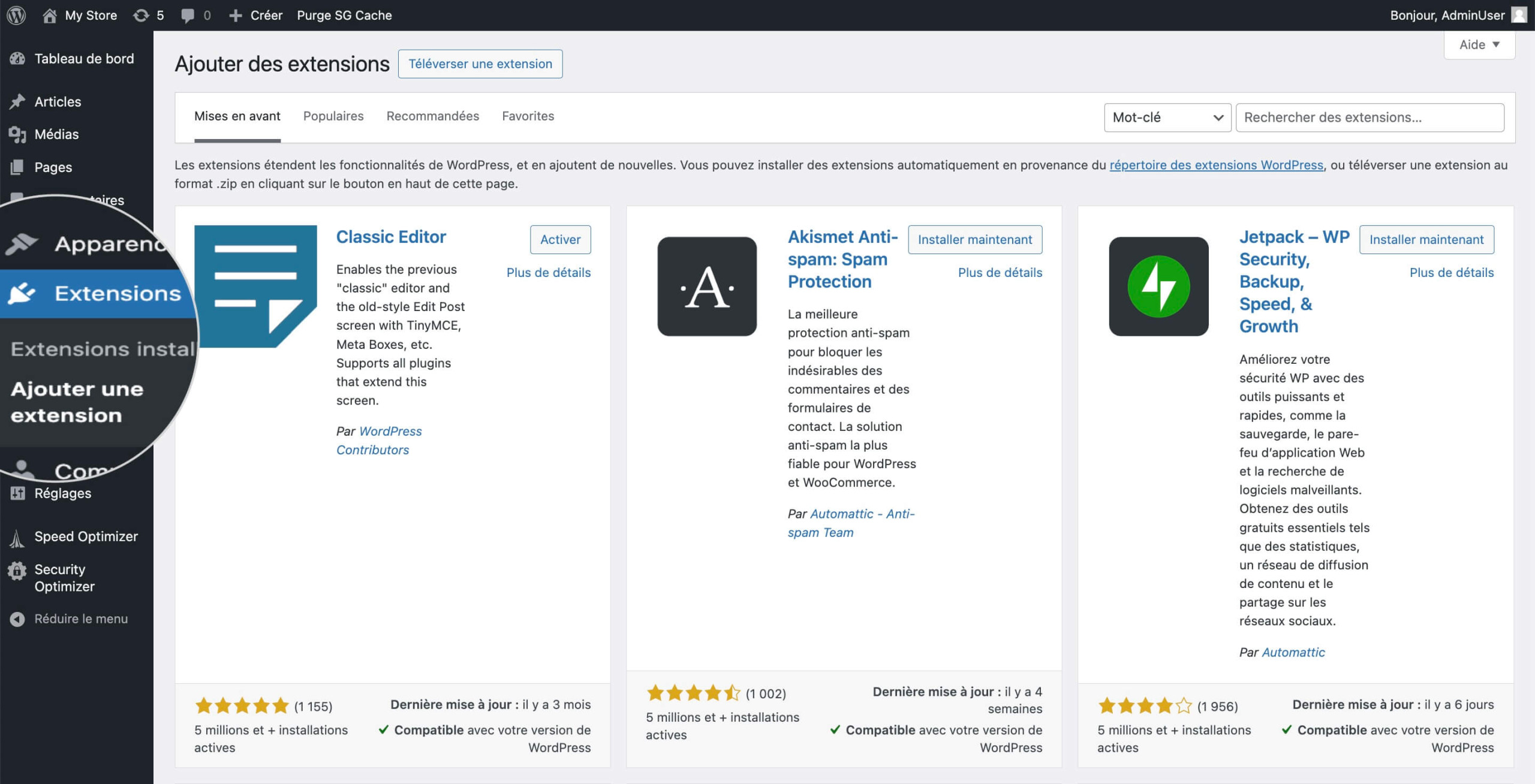The image size is (1535, 784).
Task: Click the Pages icon in the sidebar
Action: pyautogui.click(x=17, y=167)
